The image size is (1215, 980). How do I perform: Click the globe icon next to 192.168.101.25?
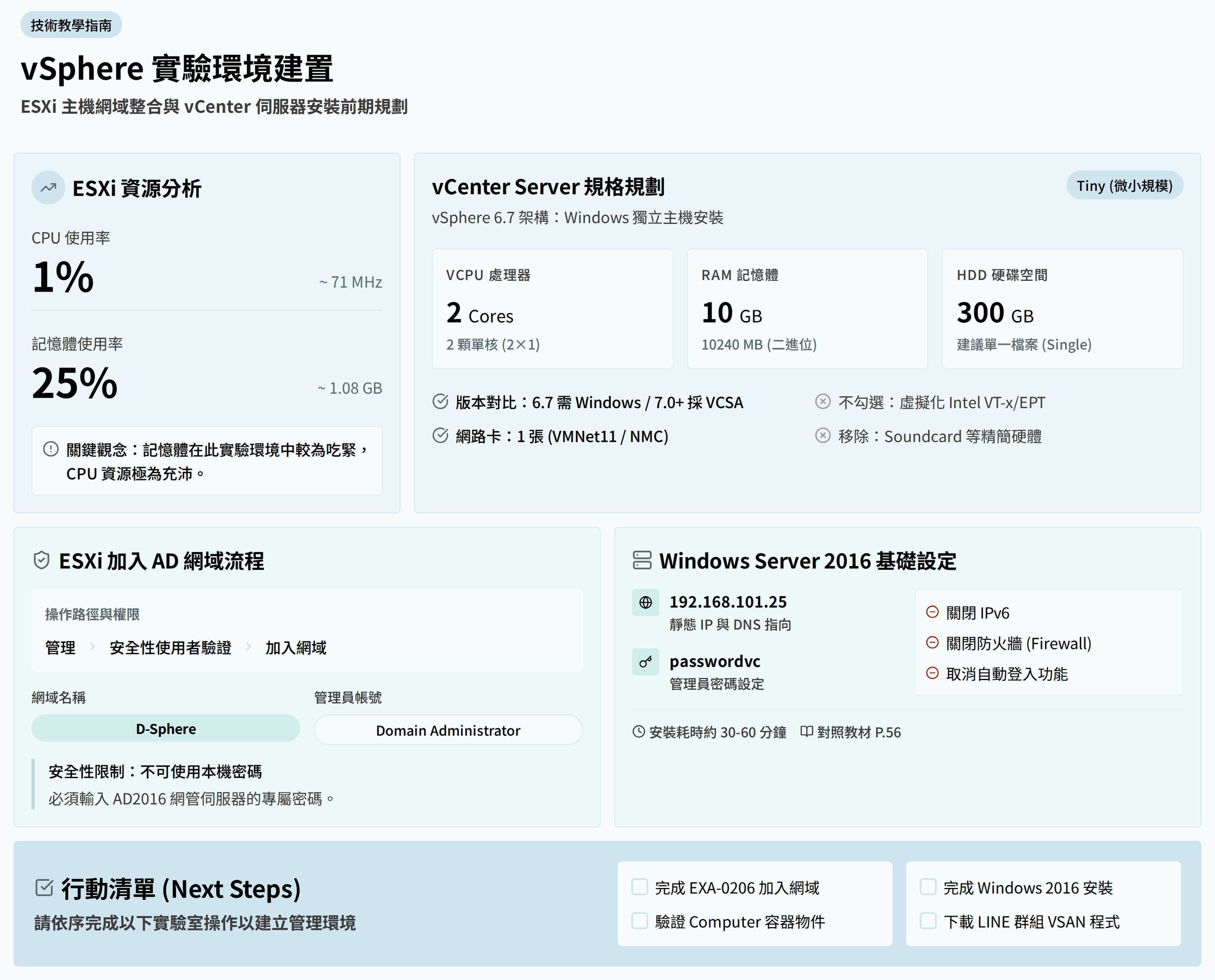pyautogui.click(x=646, y=602)
